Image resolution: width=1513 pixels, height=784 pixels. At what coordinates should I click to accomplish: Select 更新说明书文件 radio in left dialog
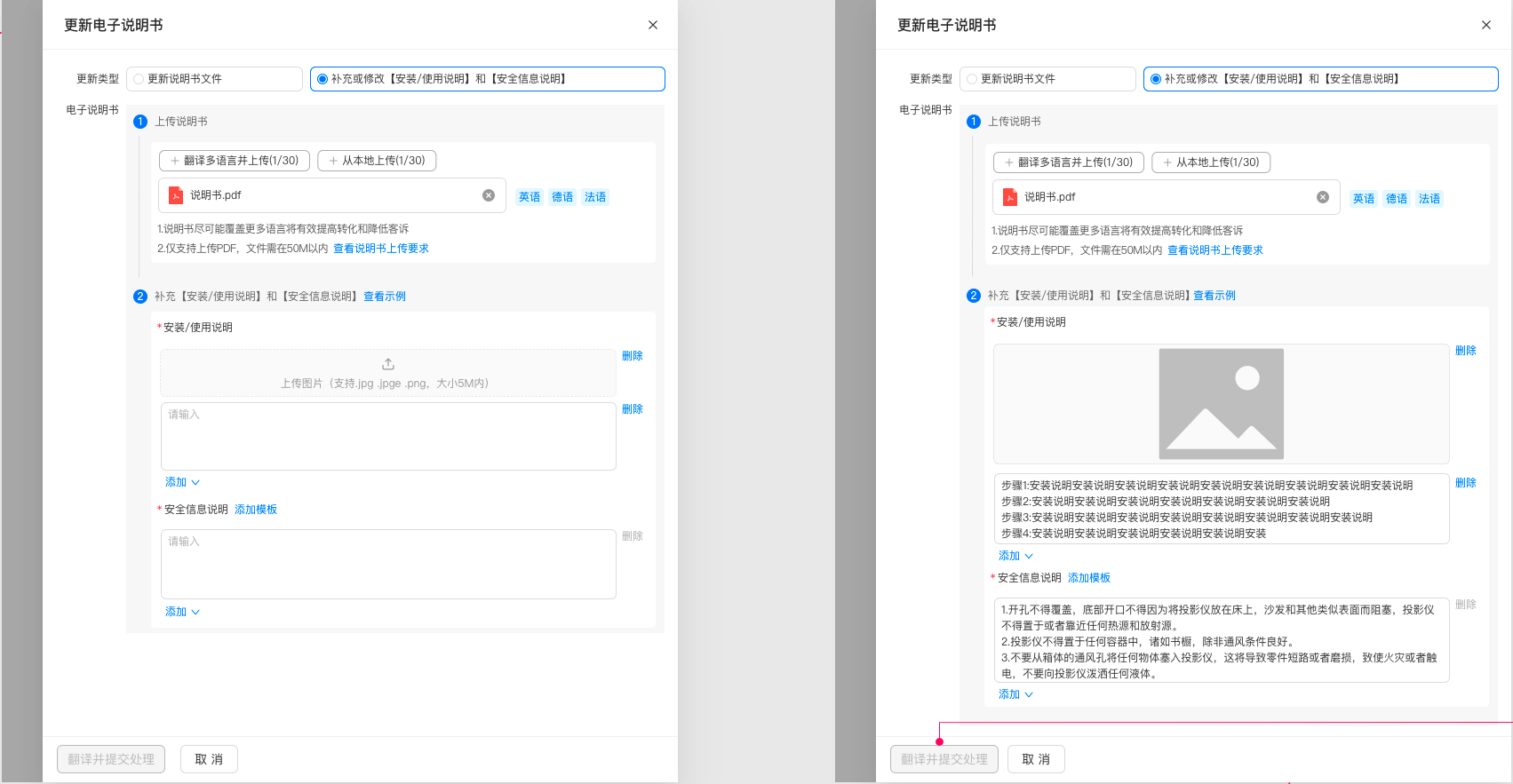click(x=139, y=79)
